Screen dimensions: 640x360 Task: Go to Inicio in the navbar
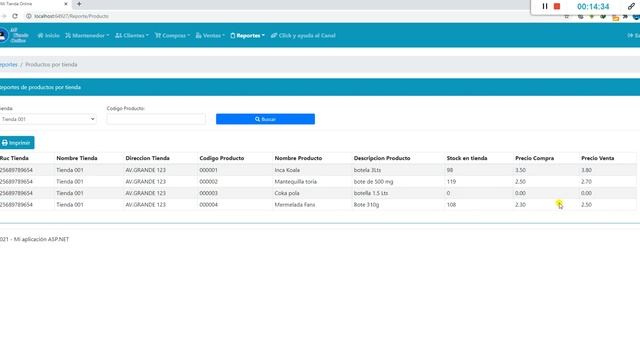click(x=49, y=36)
